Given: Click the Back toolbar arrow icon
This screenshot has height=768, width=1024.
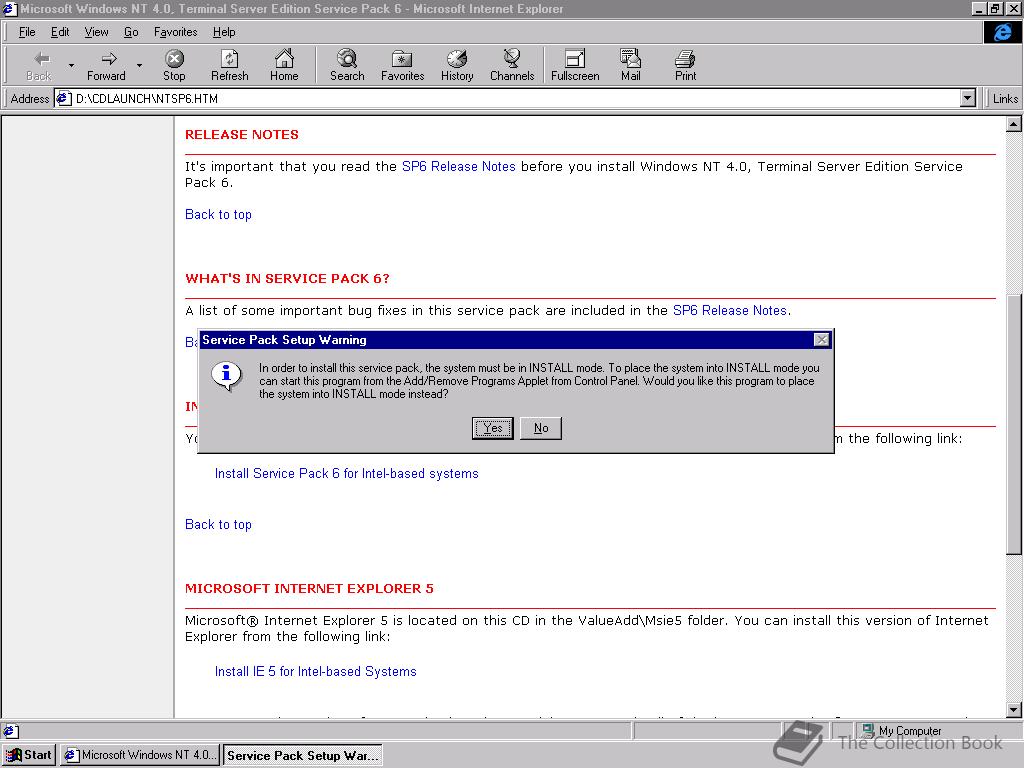Looking at the screenshot, I should coord(40,59).
